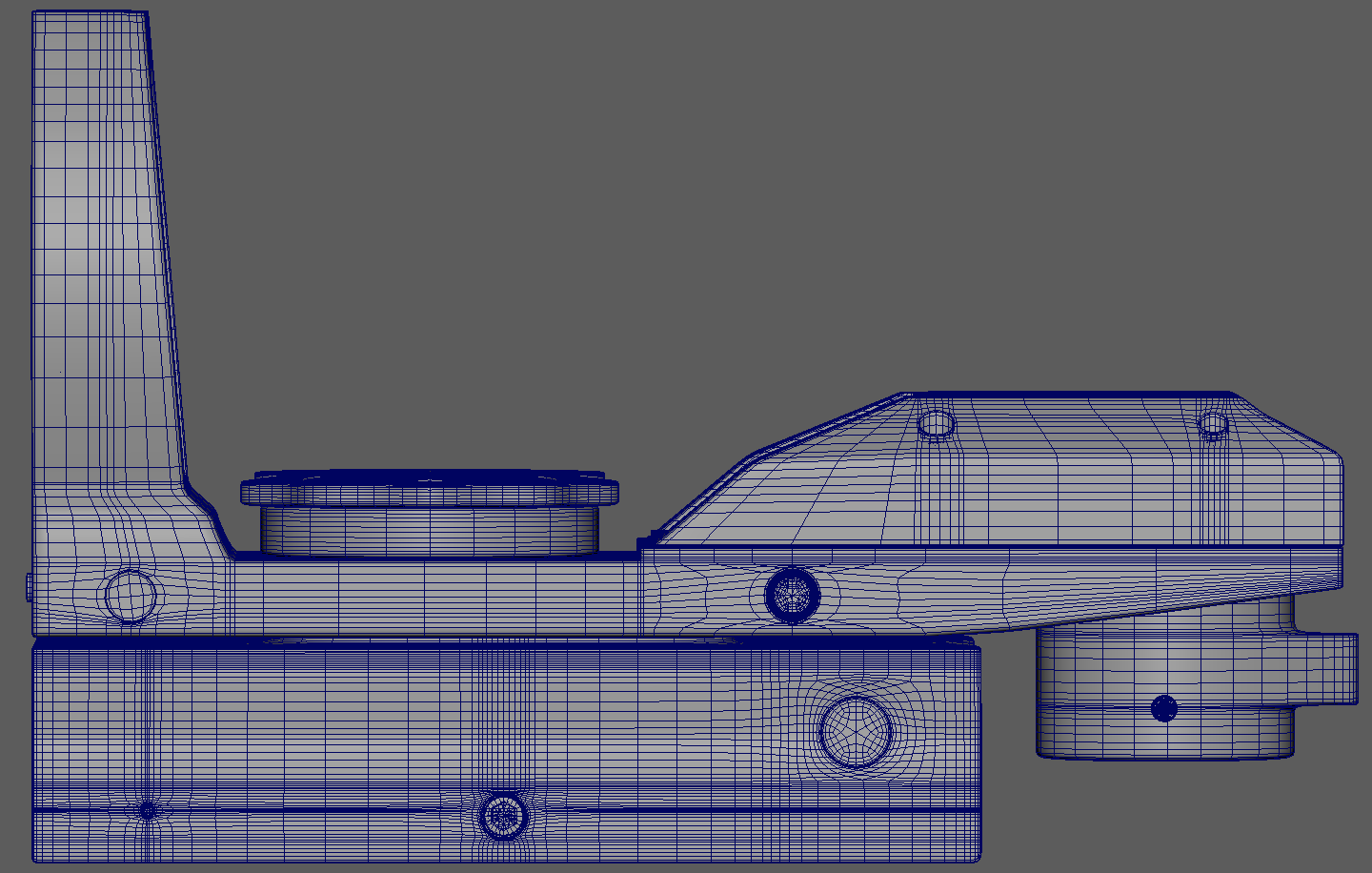Select the short cylinder beneath the disc flange

point(429,530)
